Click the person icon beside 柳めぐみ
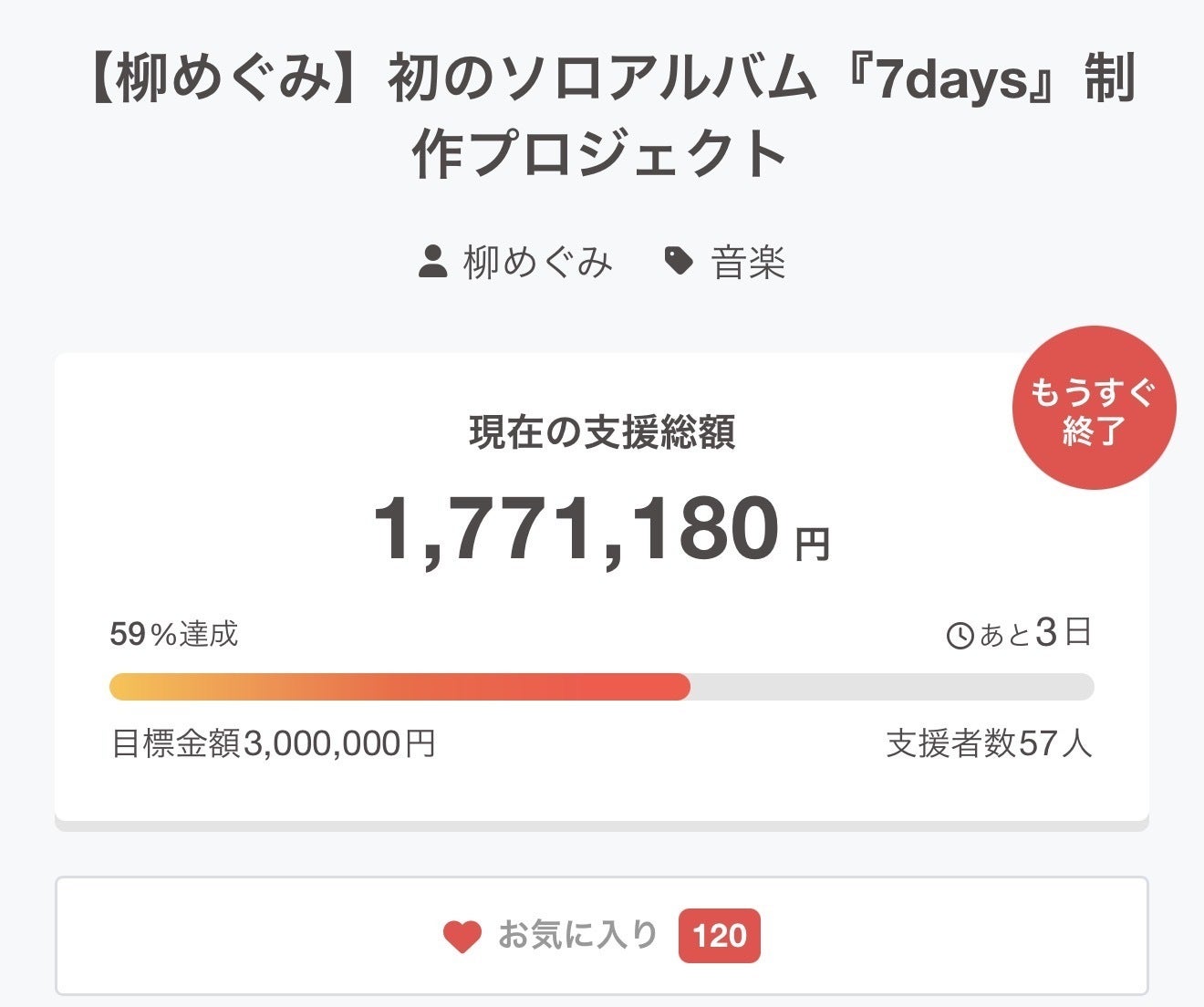Viewport: 1204px width, 1007px height. pyautogui.click(x=432, y=262)
